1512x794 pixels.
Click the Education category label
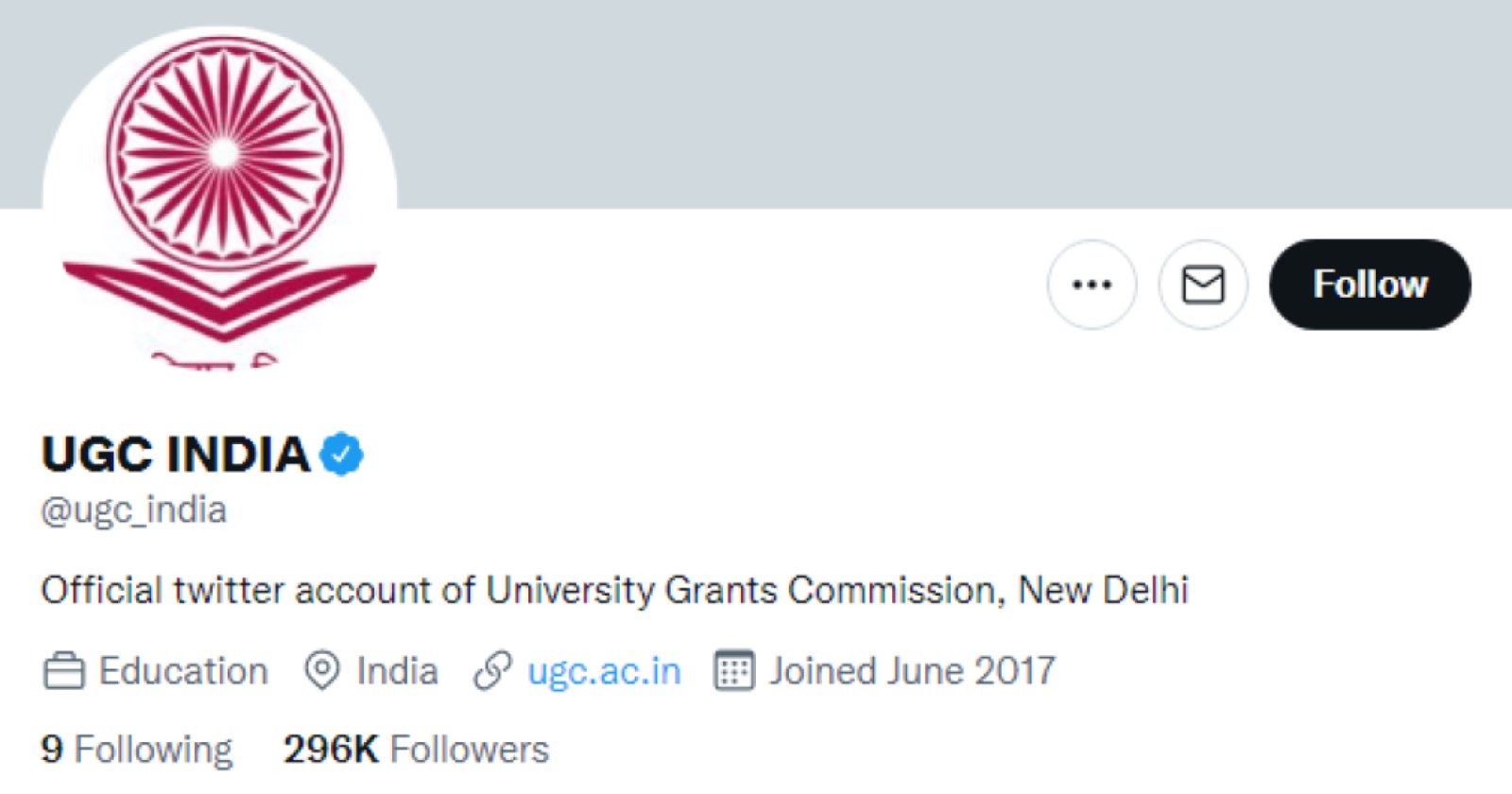click(183, 671)
